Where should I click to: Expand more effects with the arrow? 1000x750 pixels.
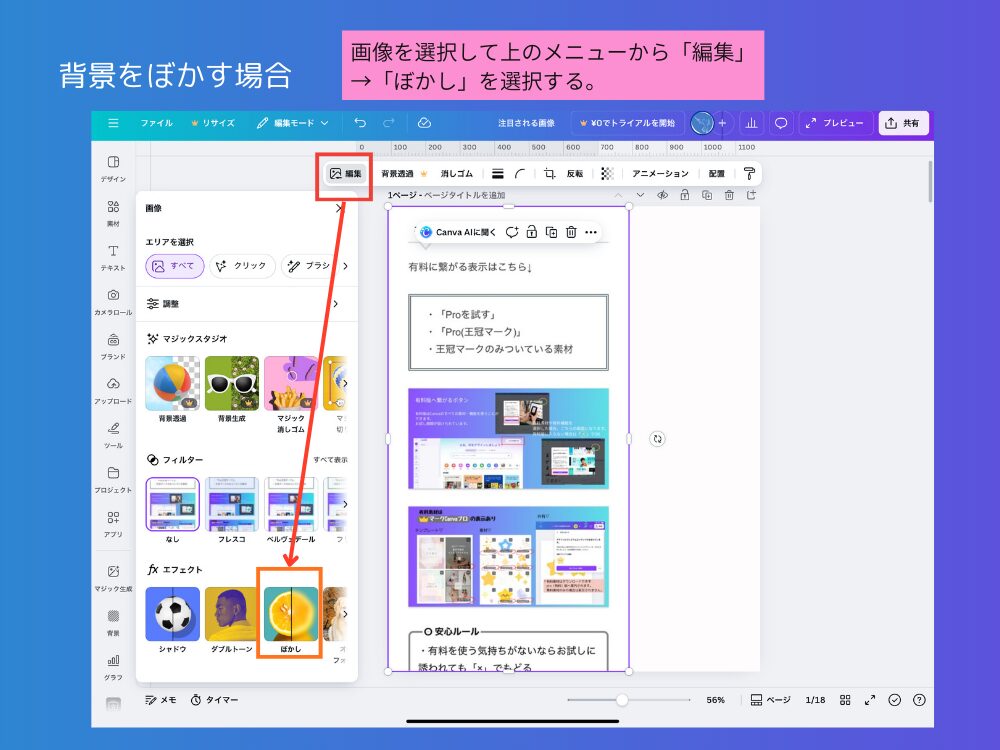coord(345,613)
